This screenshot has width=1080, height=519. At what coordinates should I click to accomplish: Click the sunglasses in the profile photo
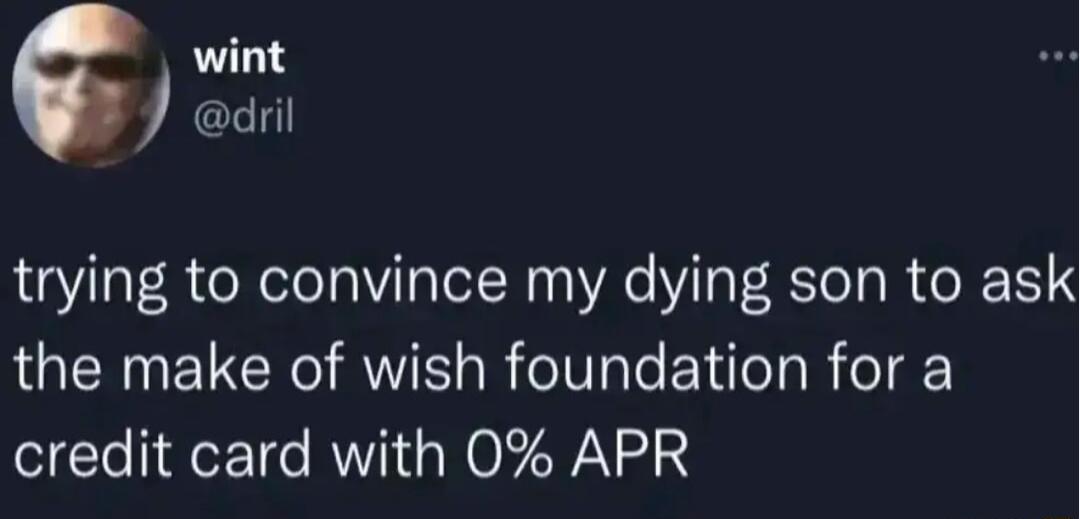pos(90,66)
